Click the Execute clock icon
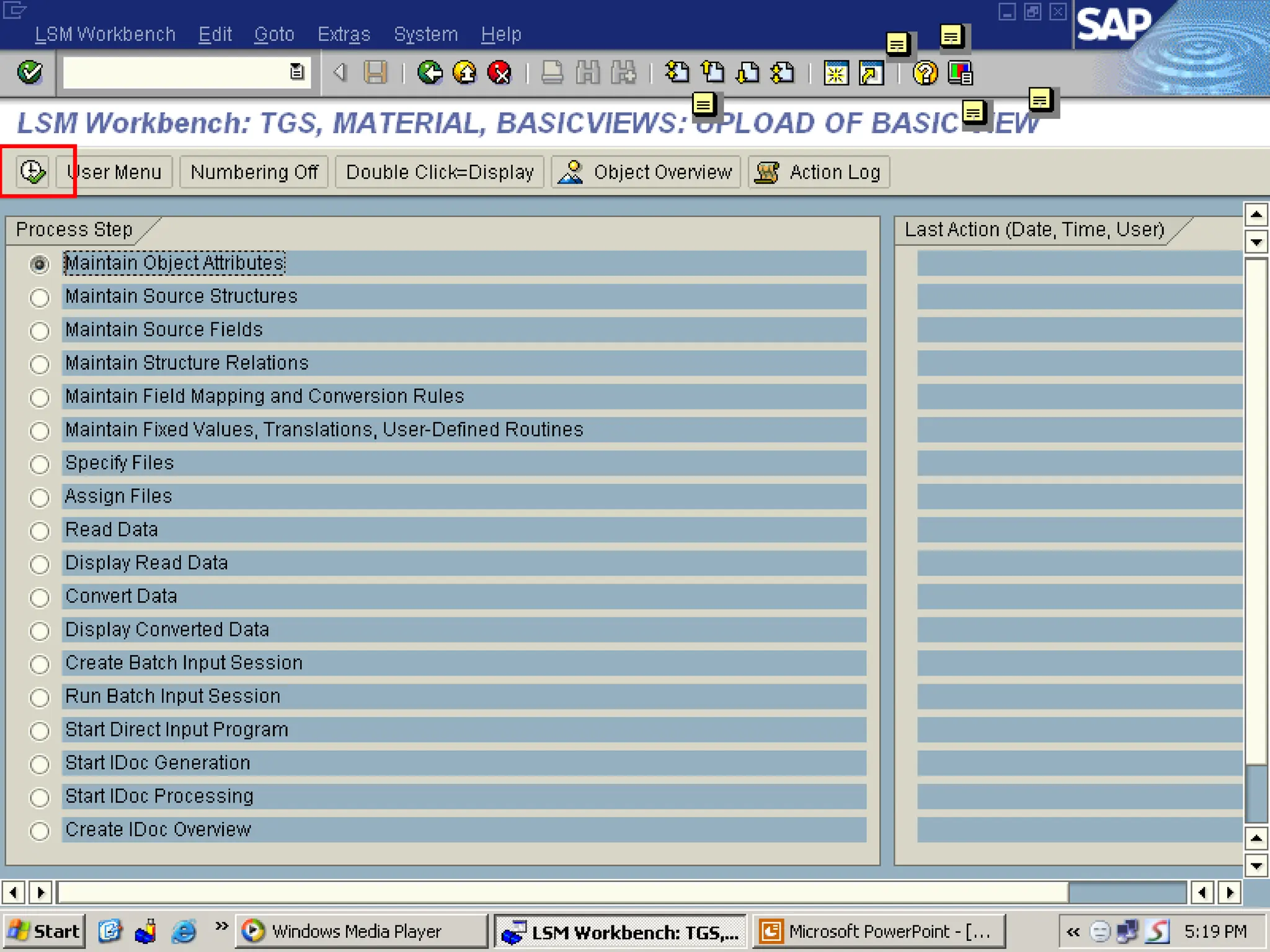 pyautogui.click(x=32, y=172)
